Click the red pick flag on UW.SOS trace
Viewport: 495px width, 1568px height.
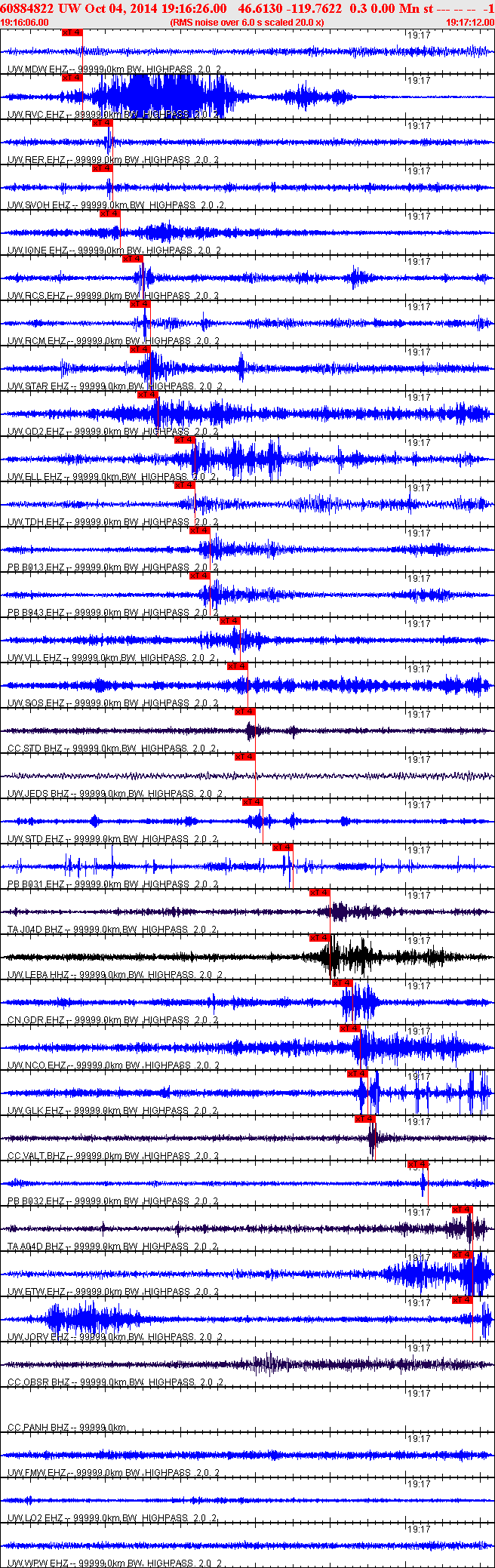(x=238, y=666)
